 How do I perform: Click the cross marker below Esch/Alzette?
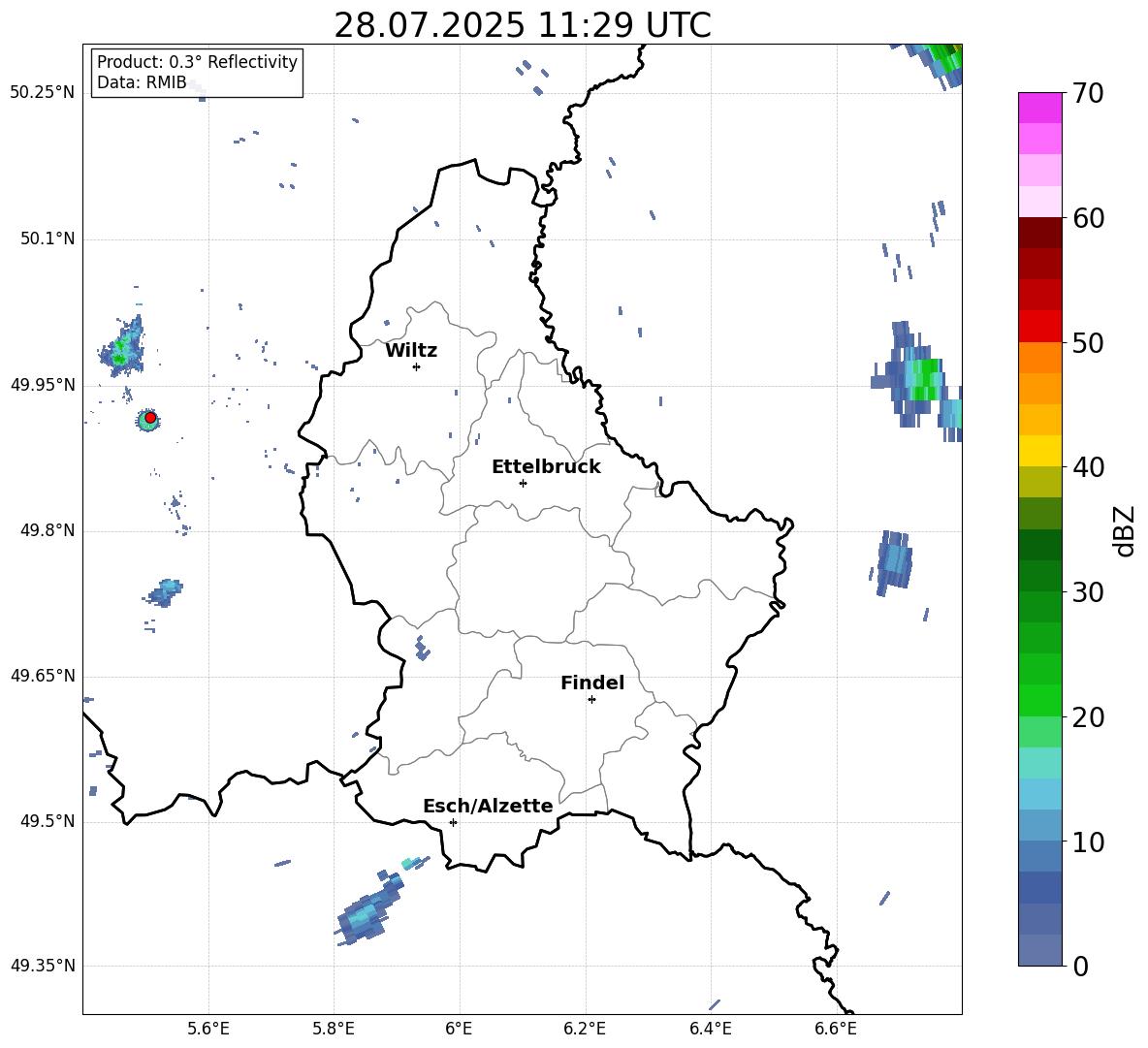coord(453,822)
